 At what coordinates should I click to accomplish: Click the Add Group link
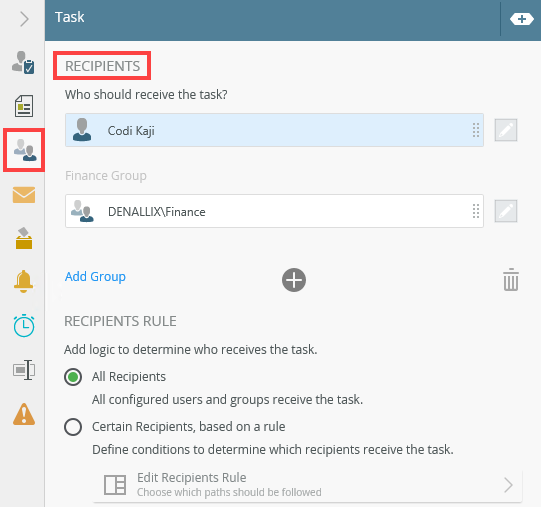[95, 276]
